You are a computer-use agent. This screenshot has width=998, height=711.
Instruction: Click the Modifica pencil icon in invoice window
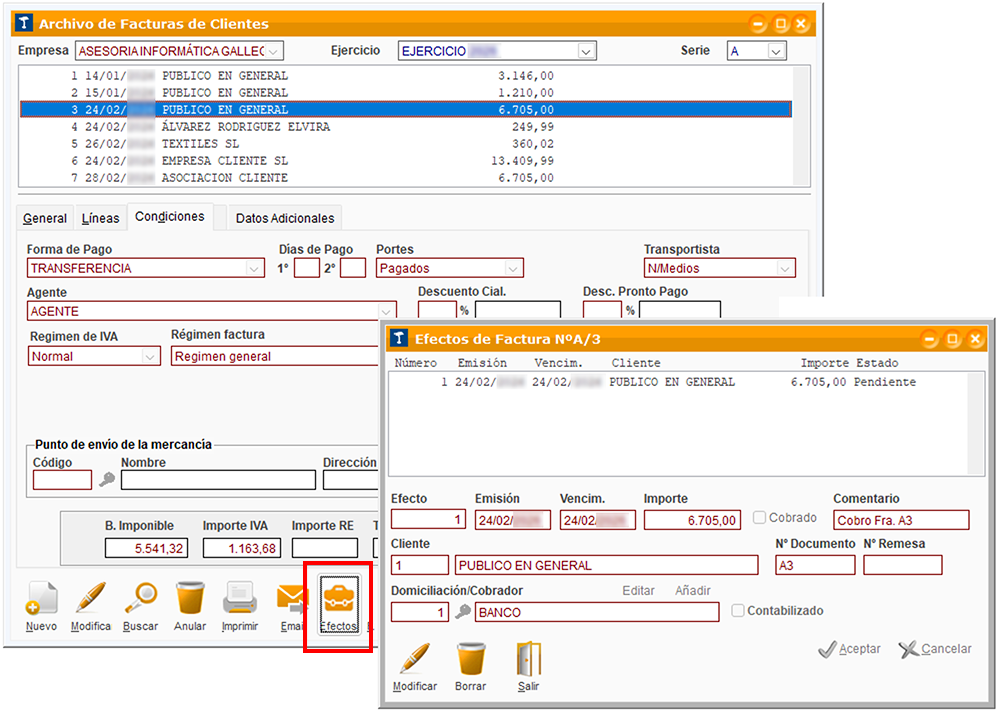91,600
